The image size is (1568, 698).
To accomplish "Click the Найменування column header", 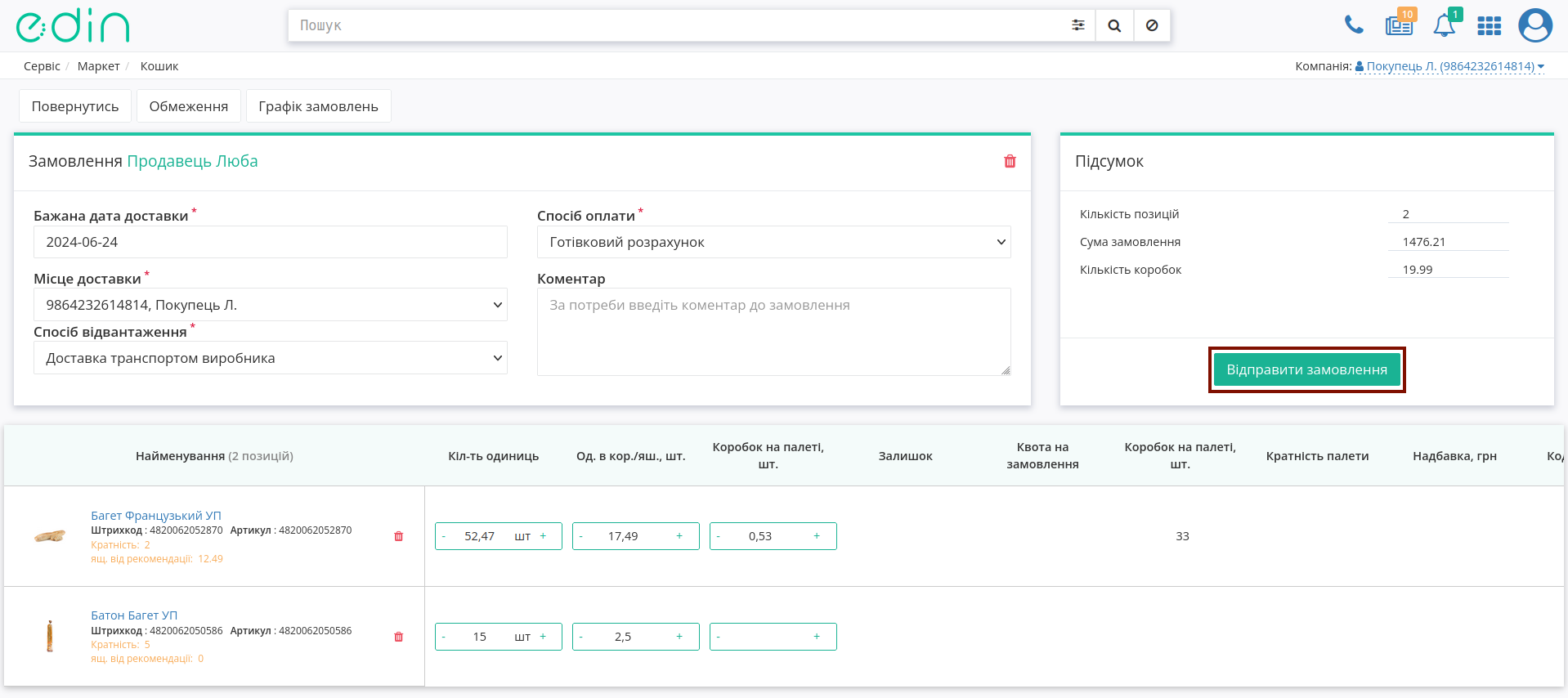I will coord(214,456).
